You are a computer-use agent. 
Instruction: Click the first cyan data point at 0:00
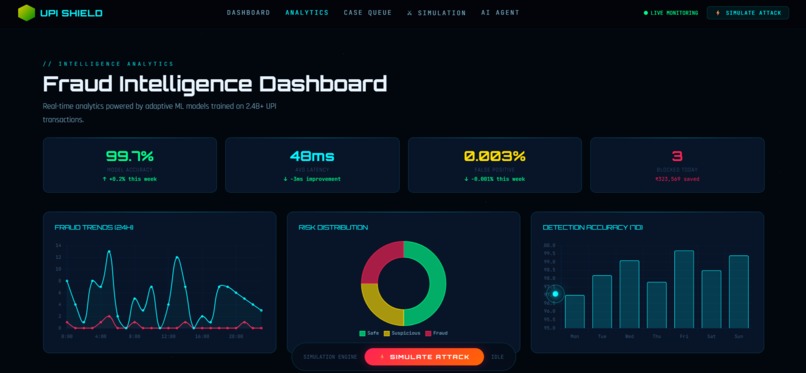67,281
